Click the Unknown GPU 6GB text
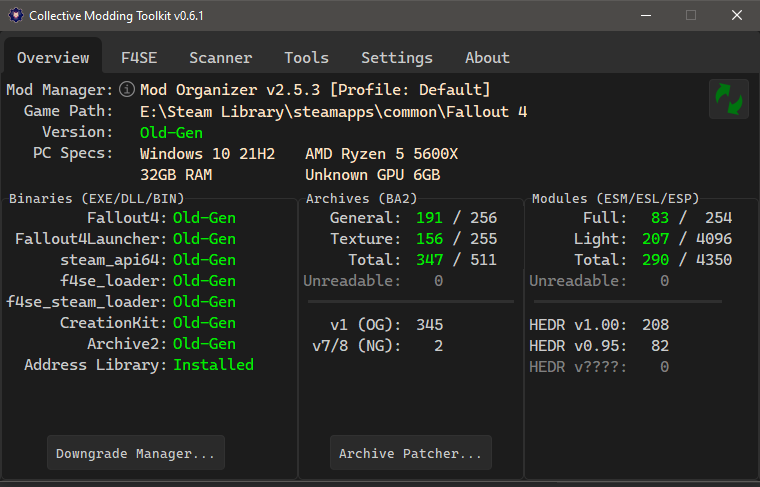Image resolution: width=760 pixels, height=487 pixels. pos(372,174)
